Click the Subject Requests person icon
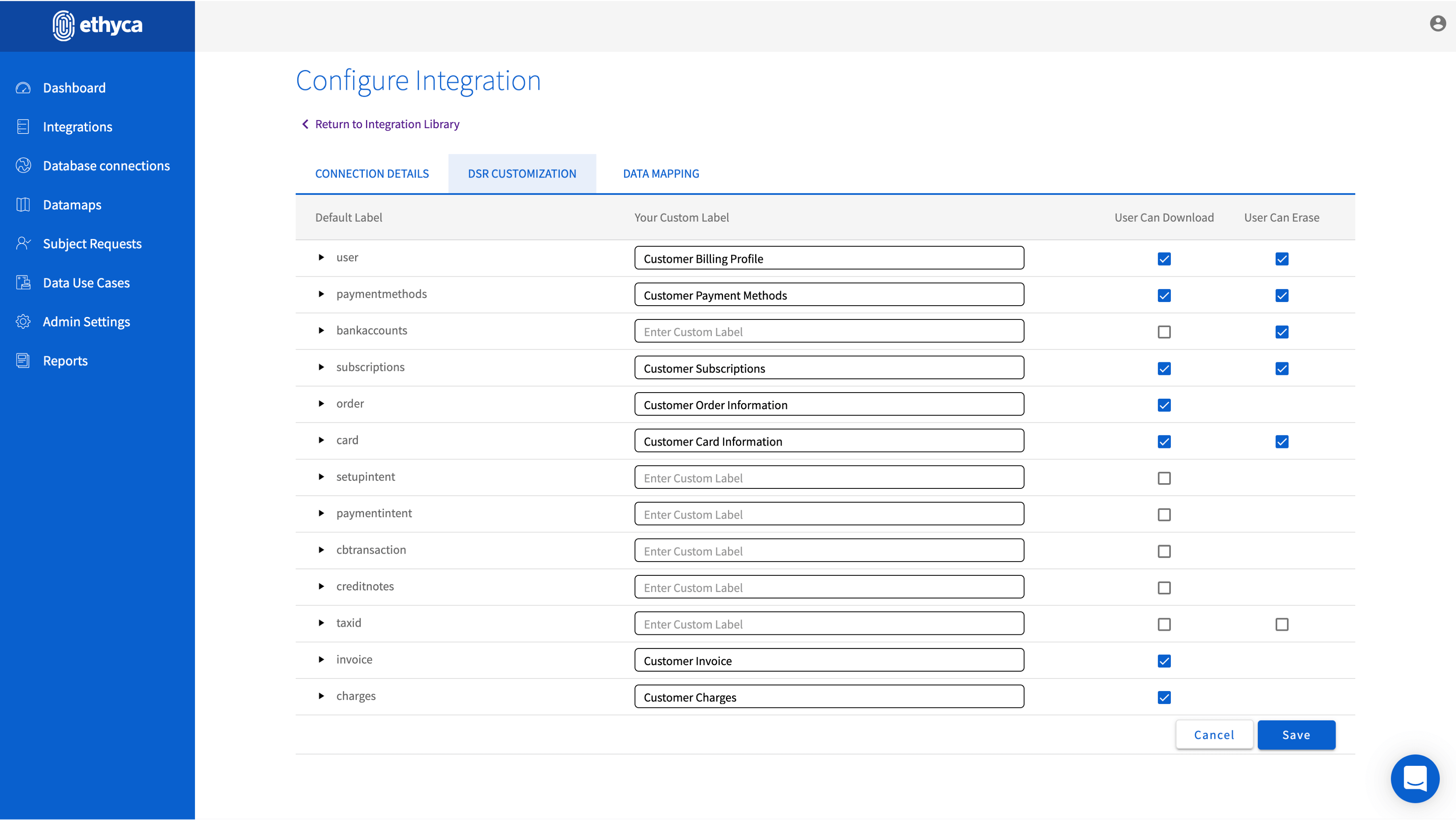Image resolution: width=1456 pixels, height=820 pixels. coord(23,243)
